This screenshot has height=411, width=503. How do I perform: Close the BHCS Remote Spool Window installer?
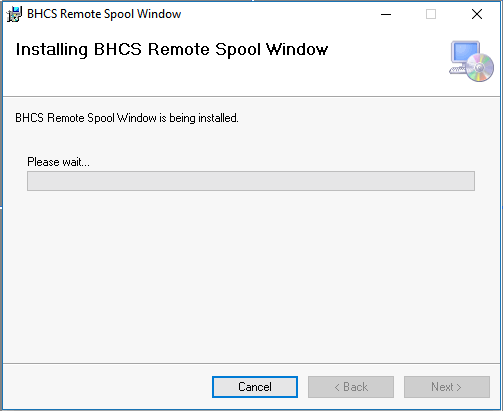point(477,14)
